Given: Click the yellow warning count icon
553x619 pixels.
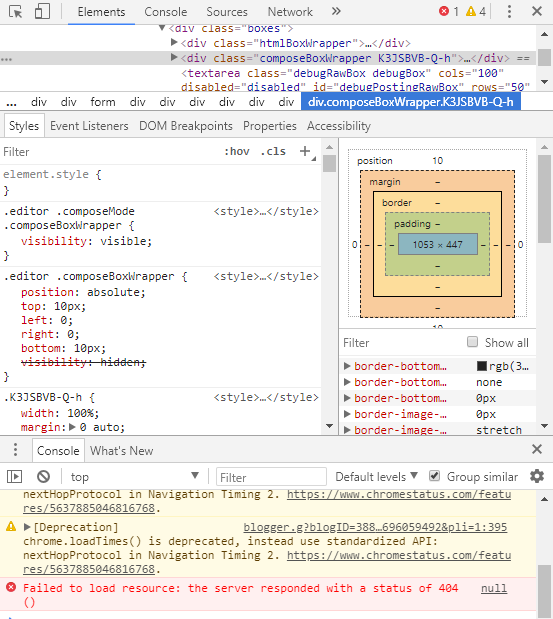Looking at the screenshot, I should click(471, 11).
